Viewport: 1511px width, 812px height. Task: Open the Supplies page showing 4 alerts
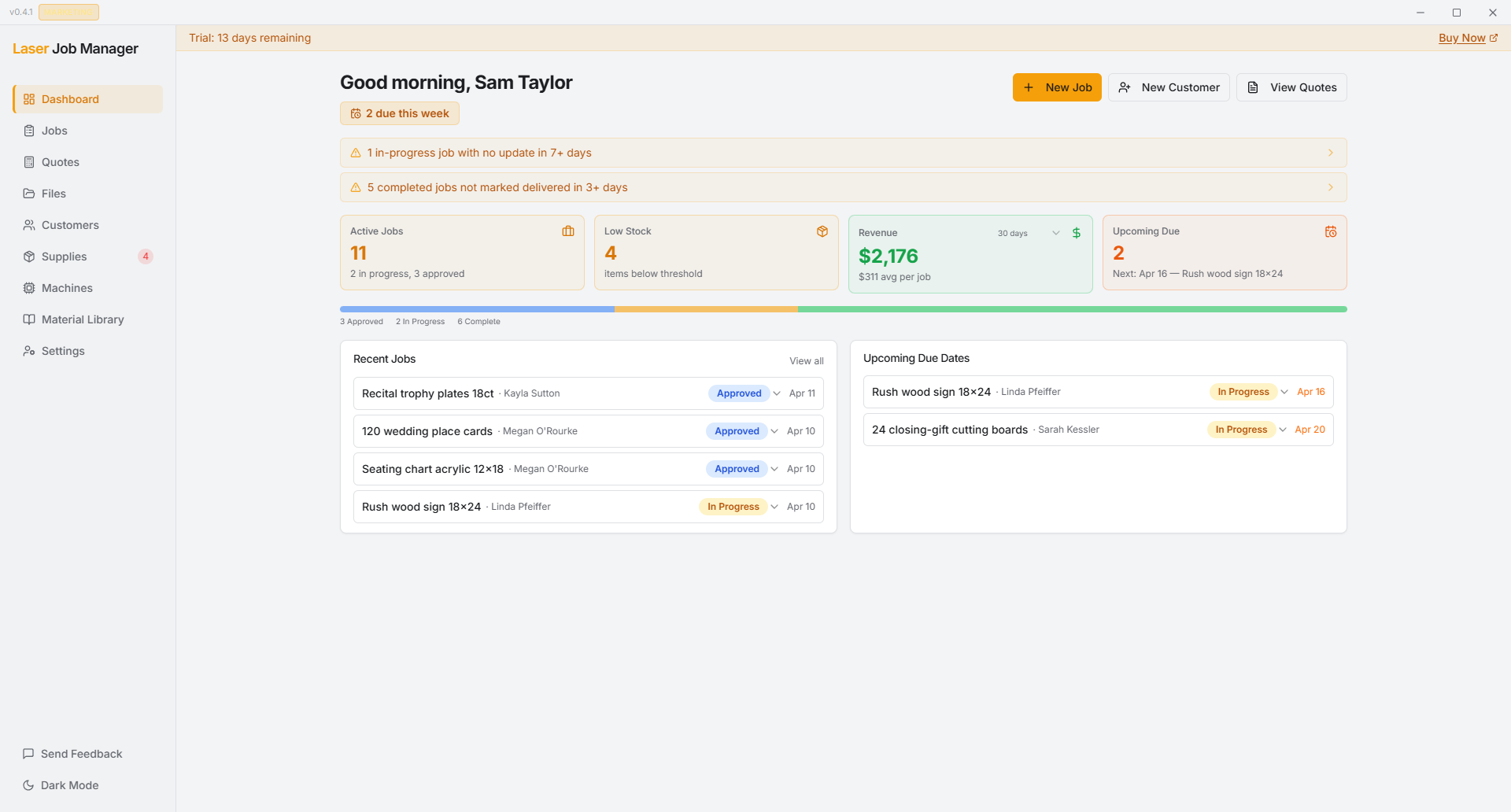pos(65,257)
